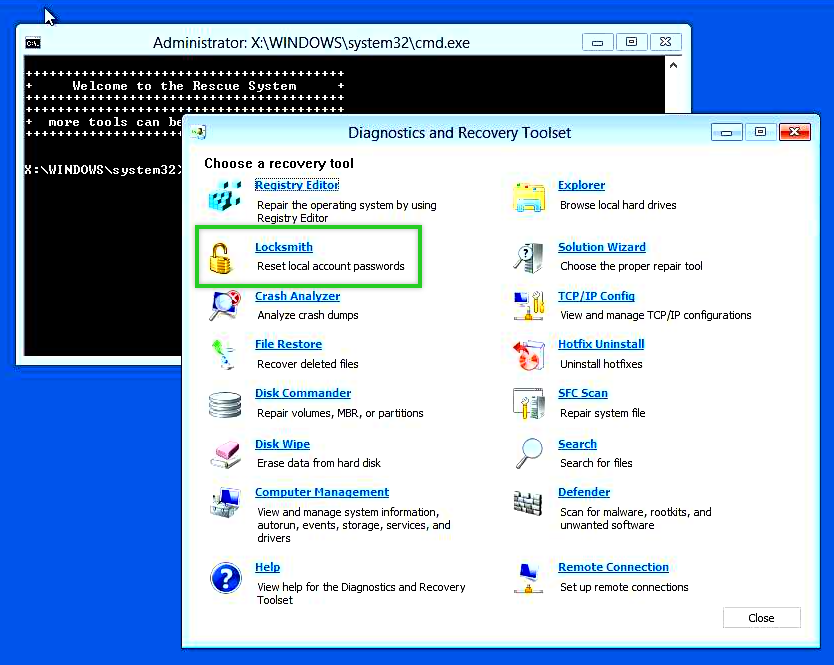Click the File Restore icon
834x665 pixels.
[222, 354]
